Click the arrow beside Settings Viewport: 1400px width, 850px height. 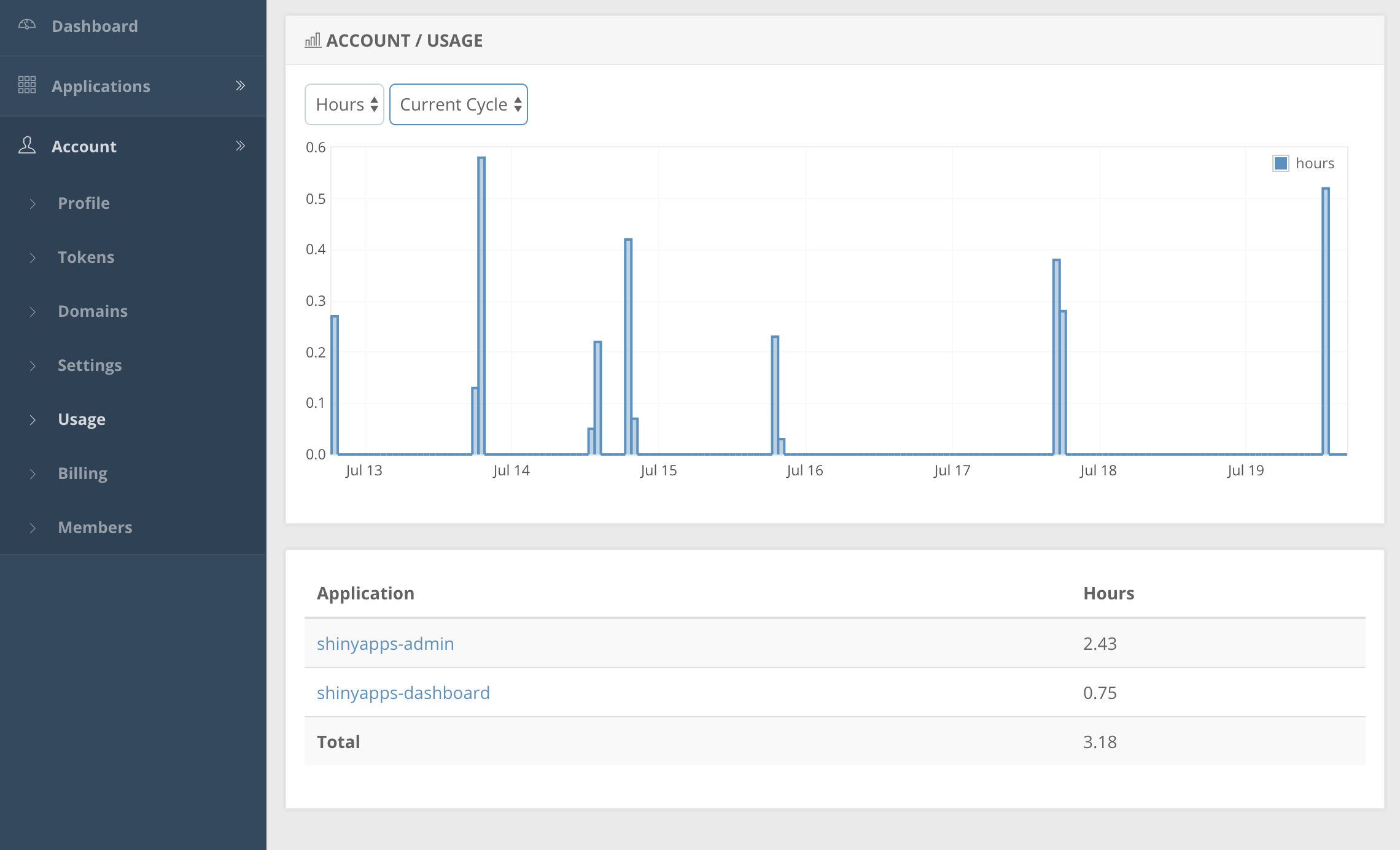point(33,365)
